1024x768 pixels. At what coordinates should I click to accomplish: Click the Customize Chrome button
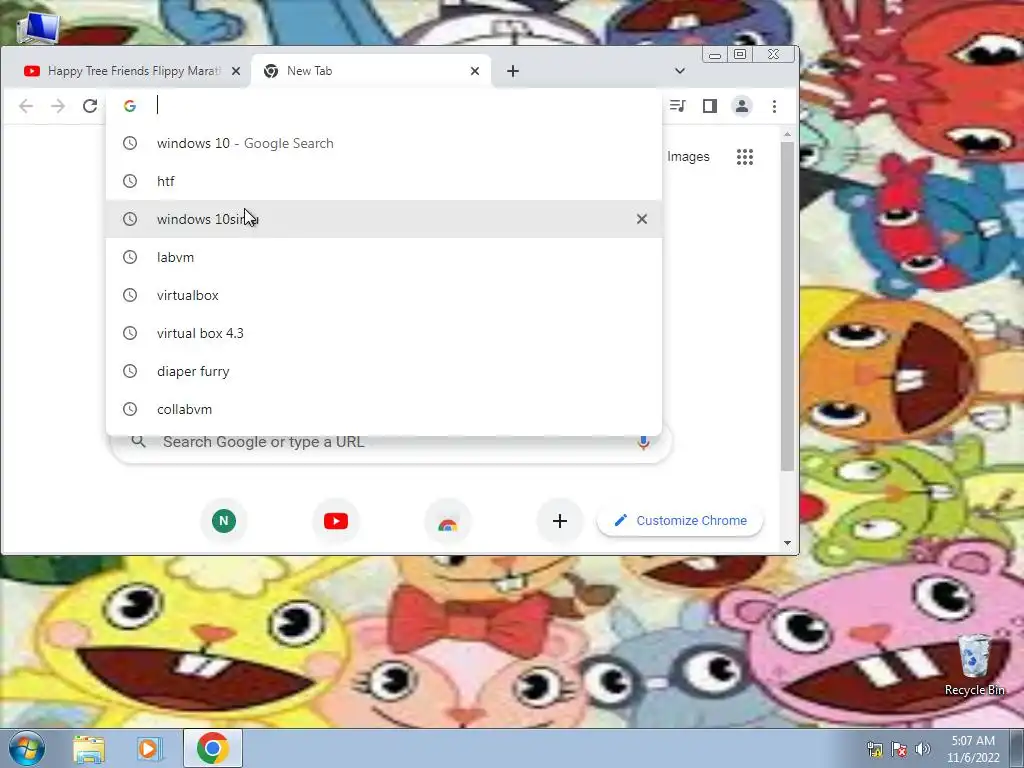(x=680, y=520)
